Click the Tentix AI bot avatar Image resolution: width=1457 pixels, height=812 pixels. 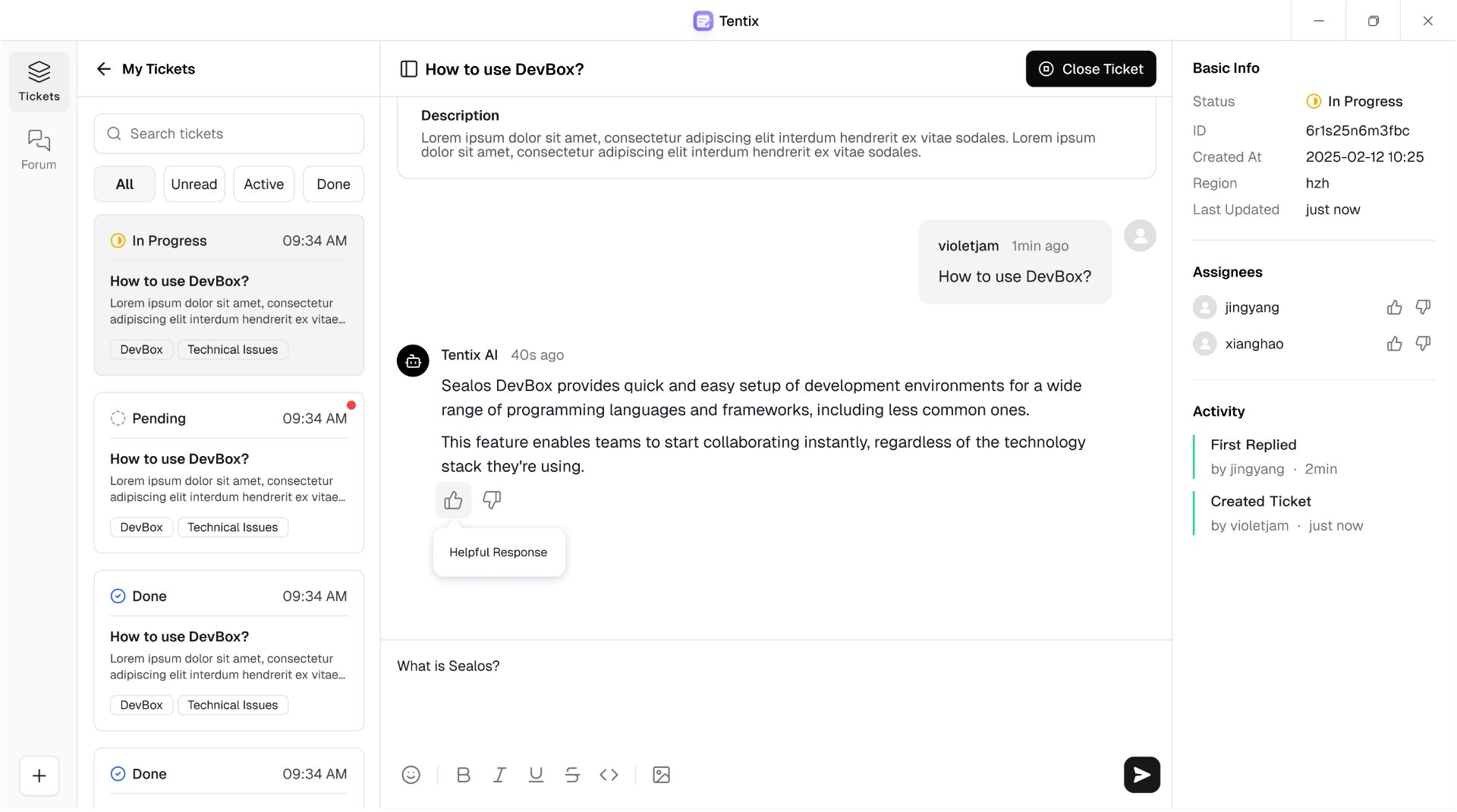[413, 361]
